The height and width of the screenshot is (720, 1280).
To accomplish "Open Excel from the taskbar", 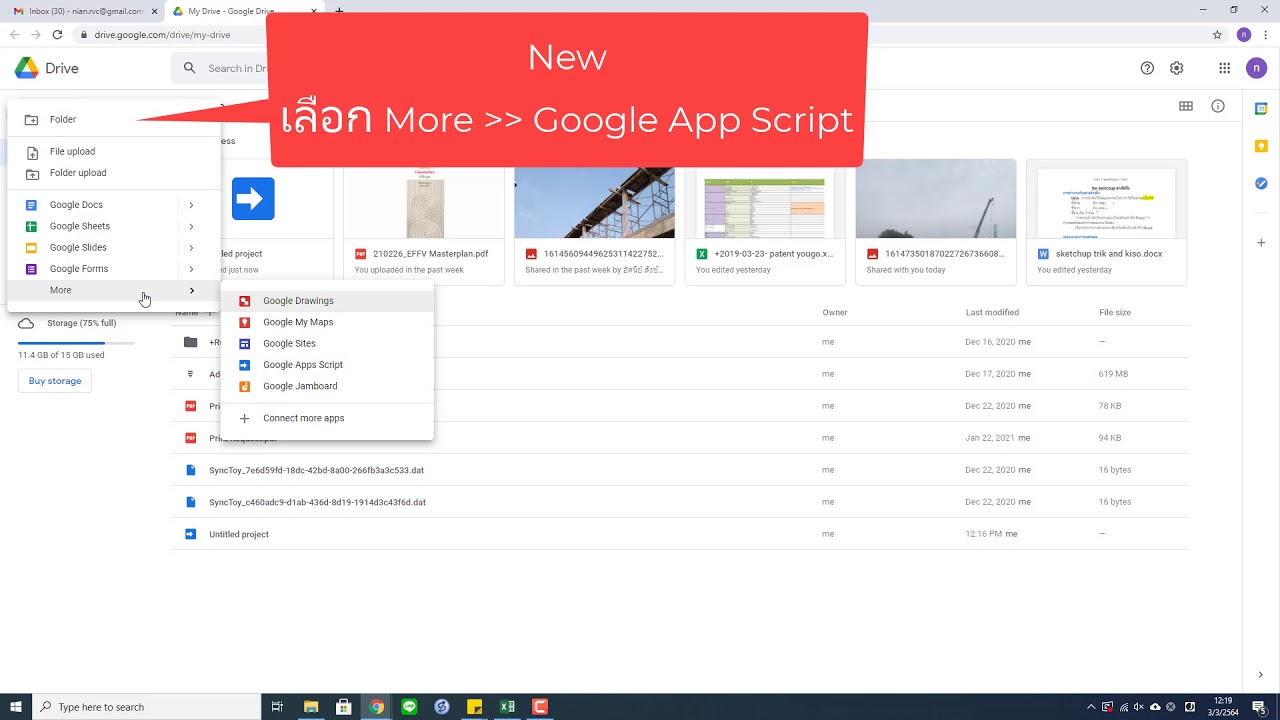I will [x=507, y=707].
